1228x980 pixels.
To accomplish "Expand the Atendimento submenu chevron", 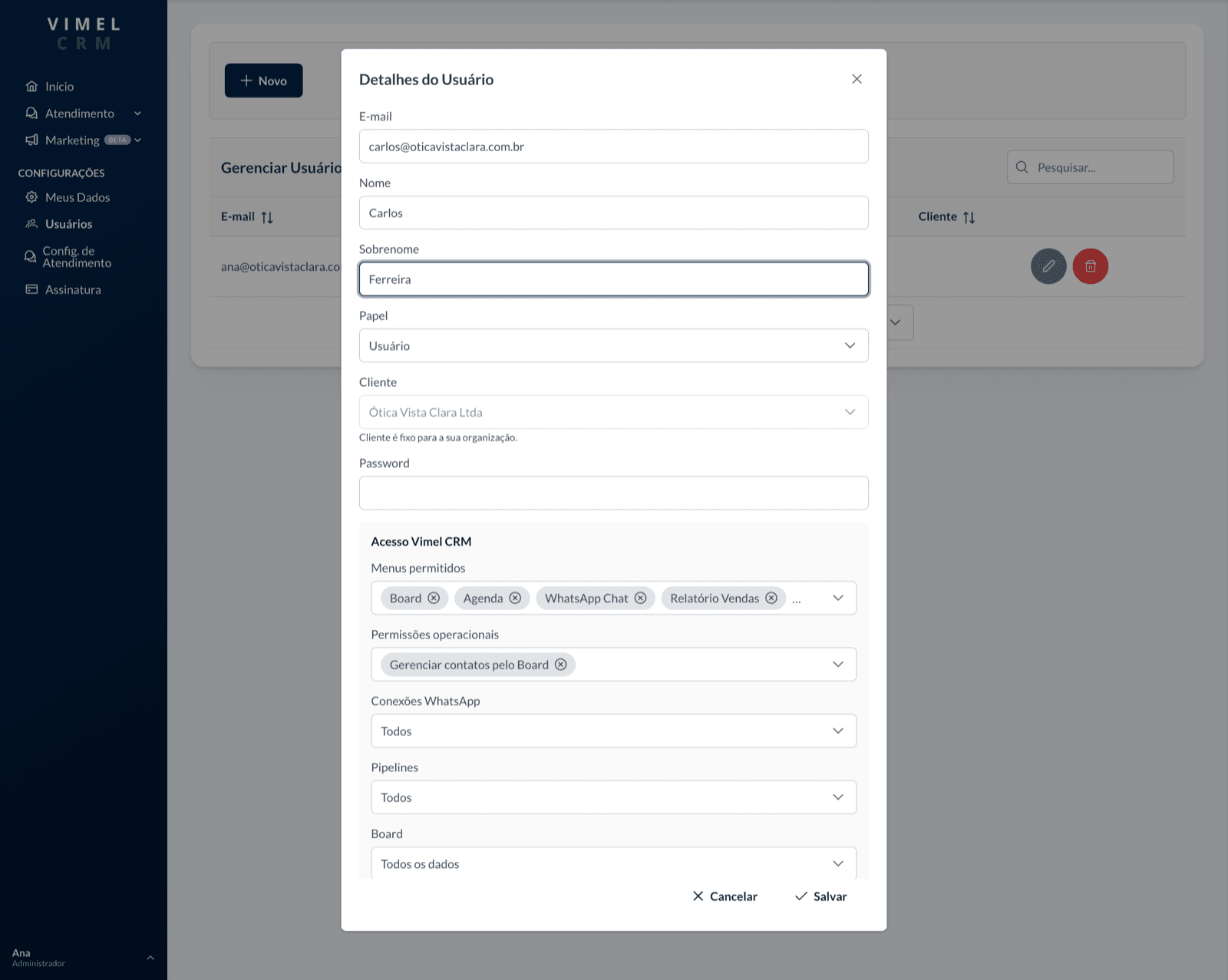I will tap(138, 114).
